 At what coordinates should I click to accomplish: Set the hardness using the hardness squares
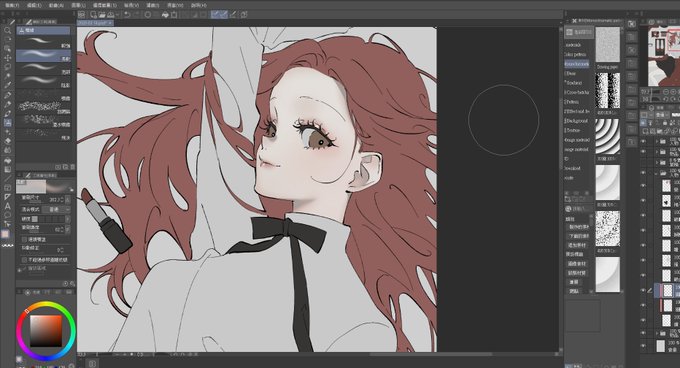click(49, 219)
